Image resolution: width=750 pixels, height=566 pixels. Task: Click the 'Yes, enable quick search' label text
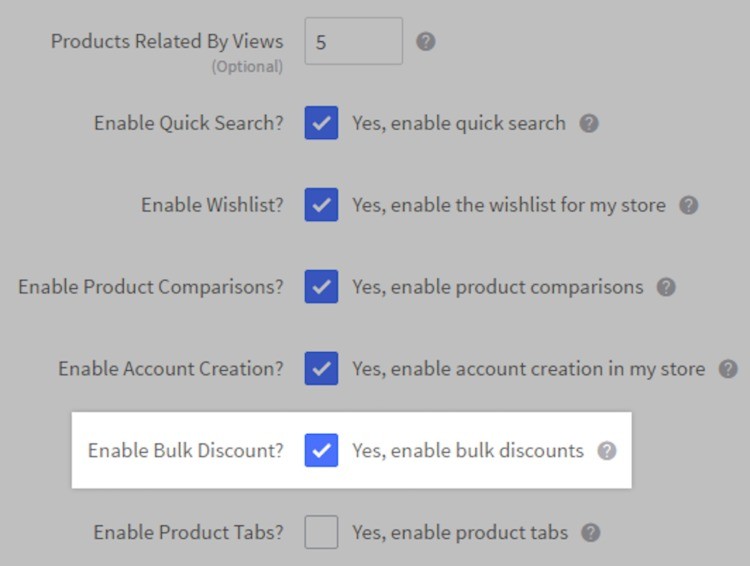(459, 124)
